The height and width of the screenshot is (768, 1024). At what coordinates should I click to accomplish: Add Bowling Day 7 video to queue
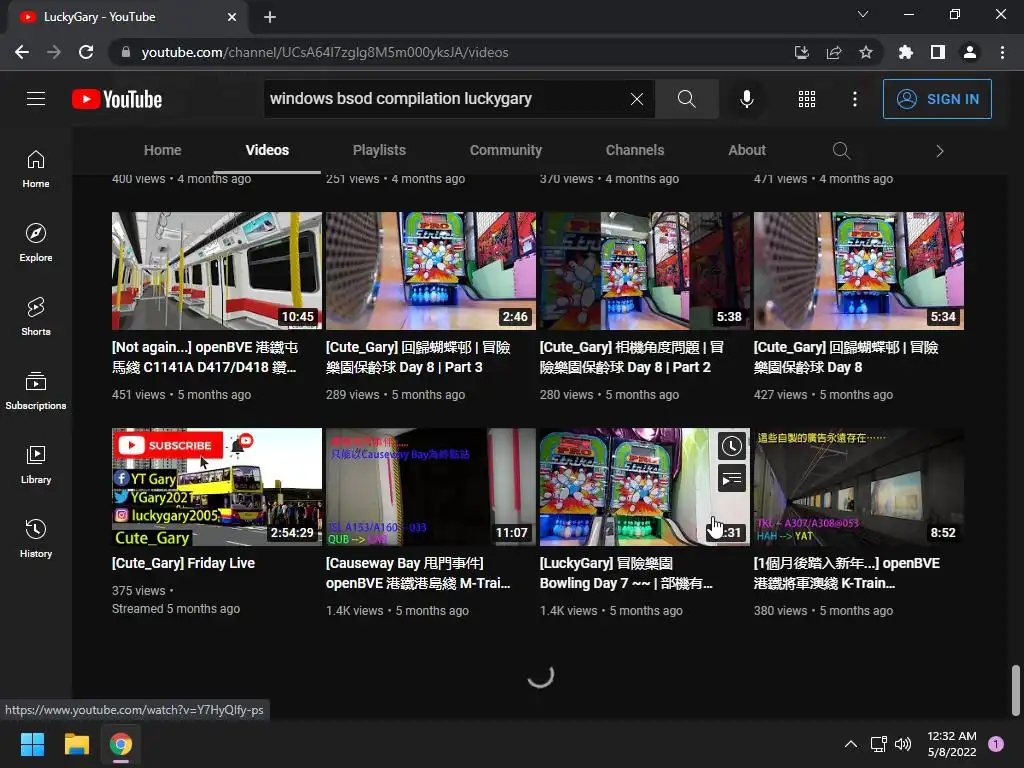[732, 479]
